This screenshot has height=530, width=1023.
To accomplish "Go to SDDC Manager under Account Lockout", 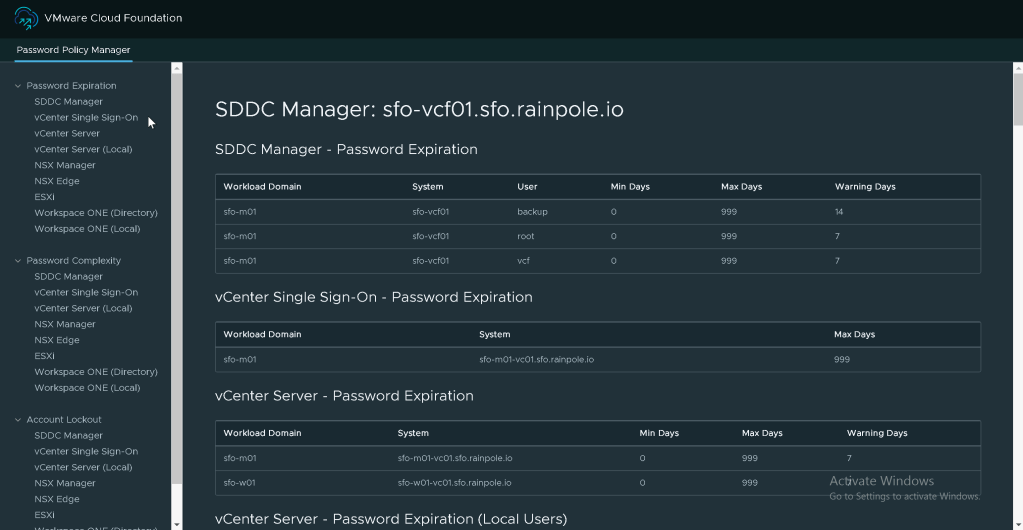I will pos(68,436).
